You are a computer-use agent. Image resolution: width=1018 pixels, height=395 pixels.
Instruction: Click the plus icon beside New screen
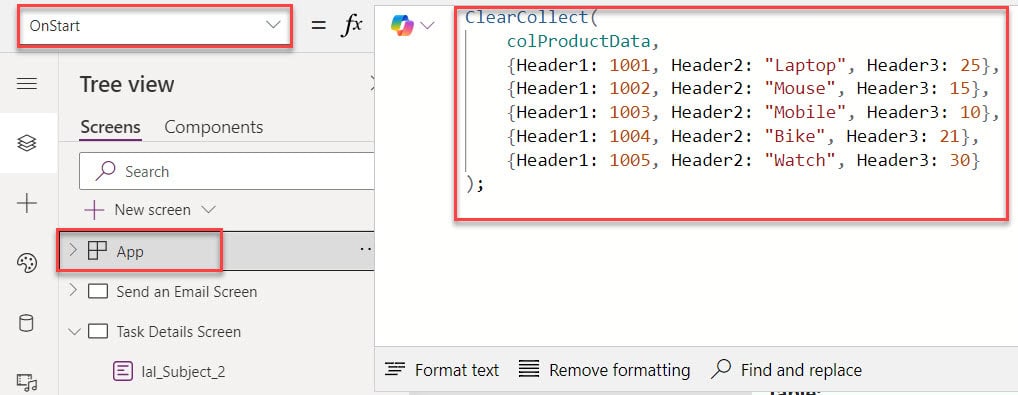pyautogui.click(x=94, y=210)
